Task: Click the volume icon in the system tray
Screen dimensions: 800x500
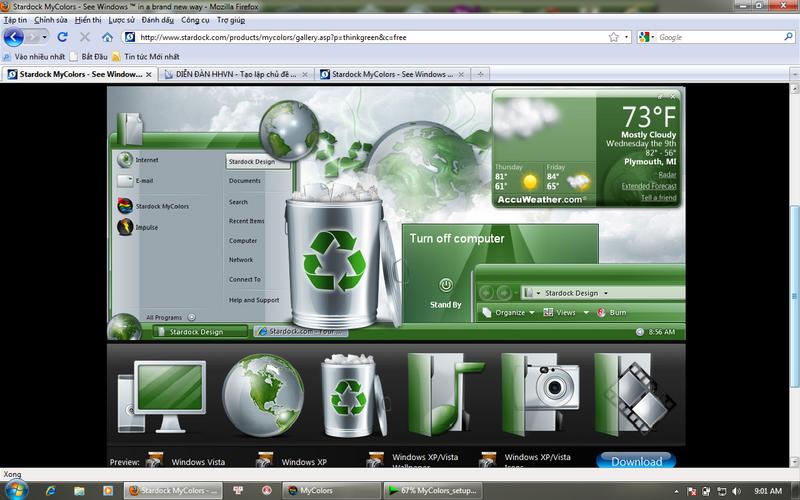Action: point(736,491)
